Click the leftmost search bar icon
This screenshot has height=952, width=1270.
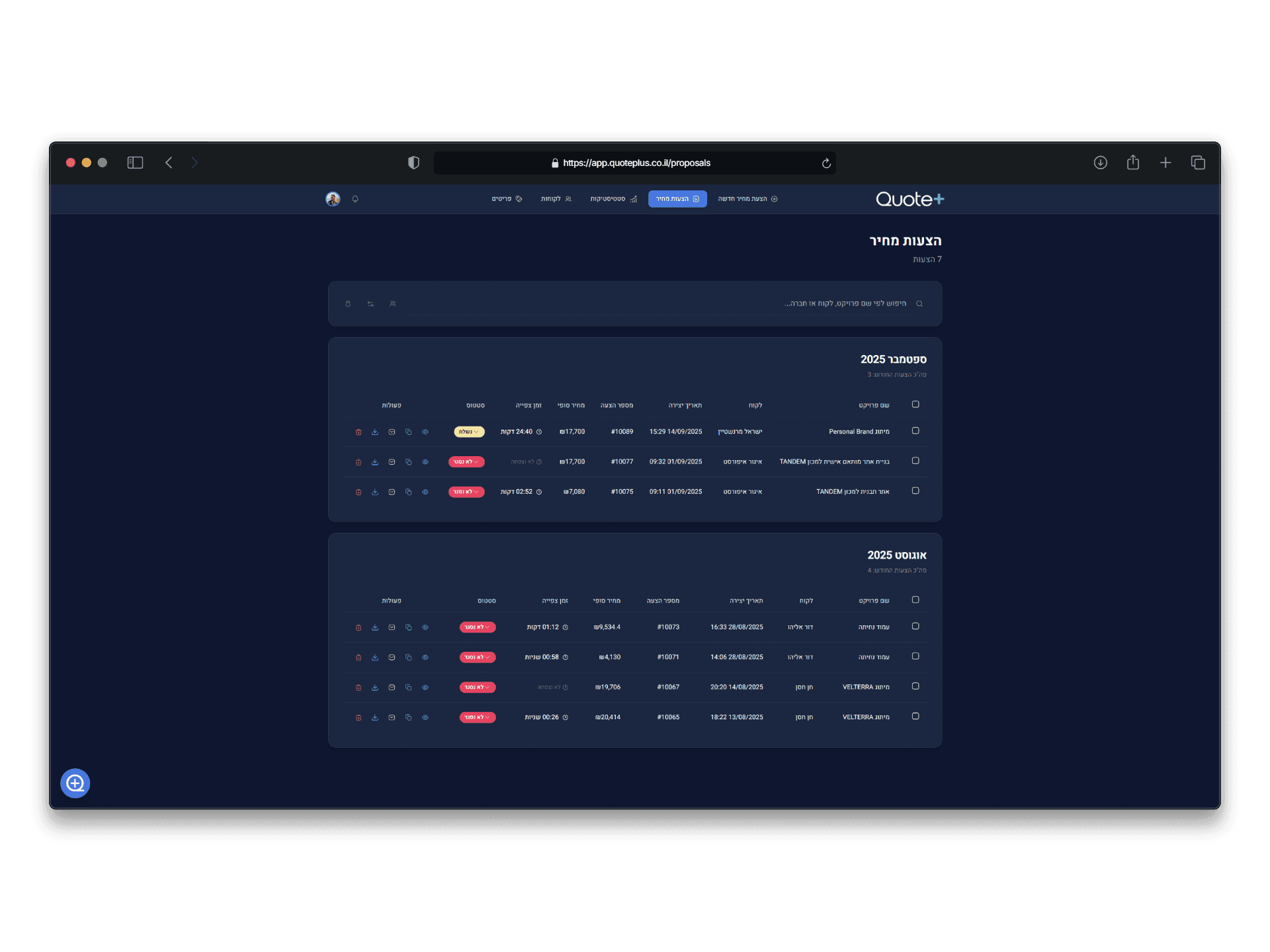pos(348,303)
